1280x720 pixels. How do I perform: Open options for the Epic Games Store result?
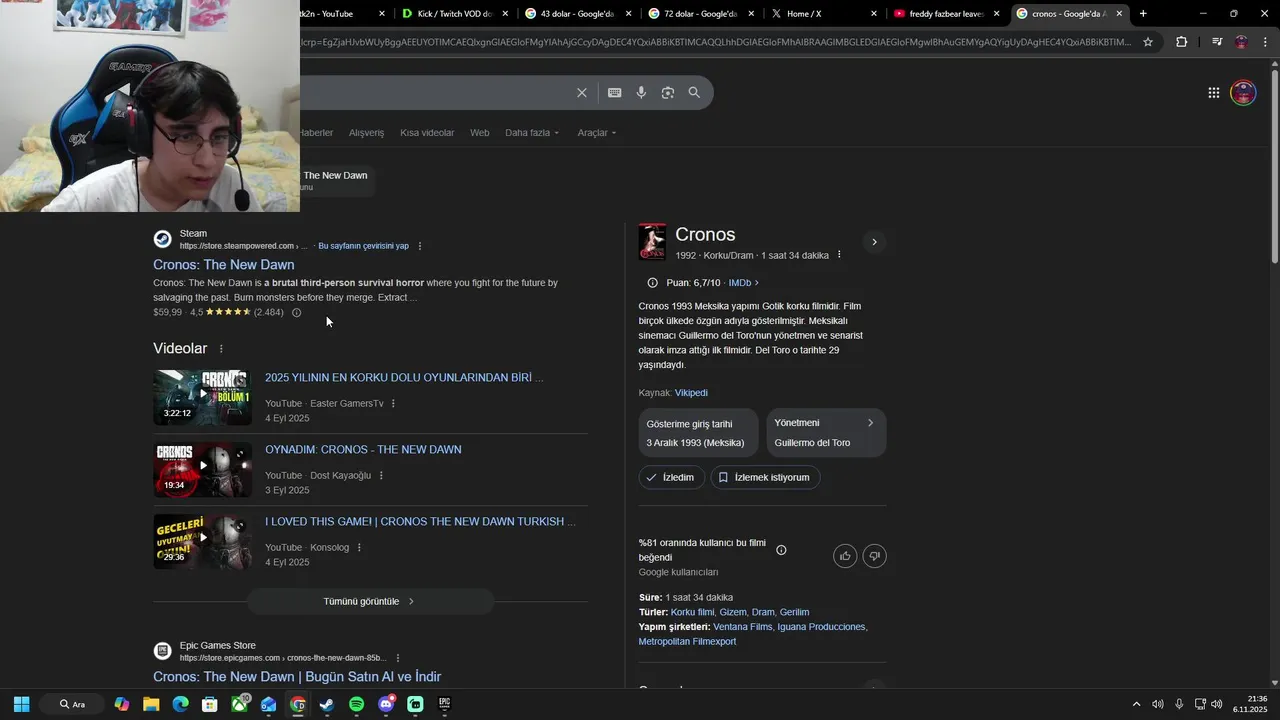pyautogui.click(x=398, y=658)
